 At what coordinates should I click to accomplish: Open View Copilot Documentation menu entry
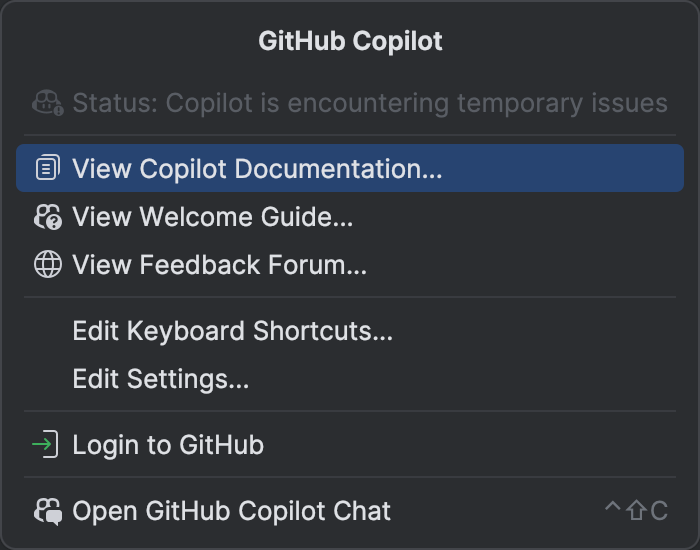coord(350,168)
